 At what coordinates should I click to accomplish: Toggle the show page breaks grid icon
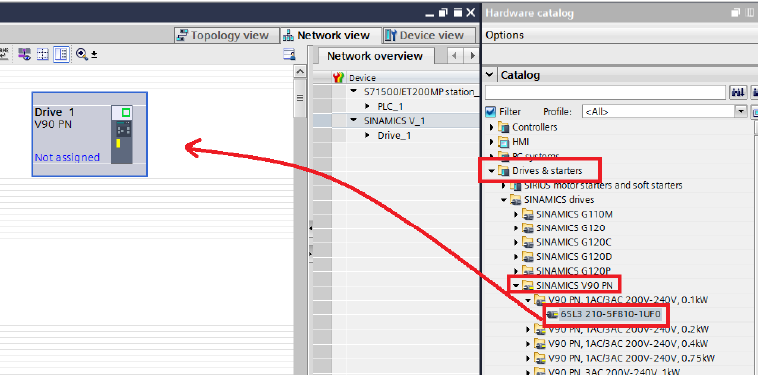coord(43,54)
